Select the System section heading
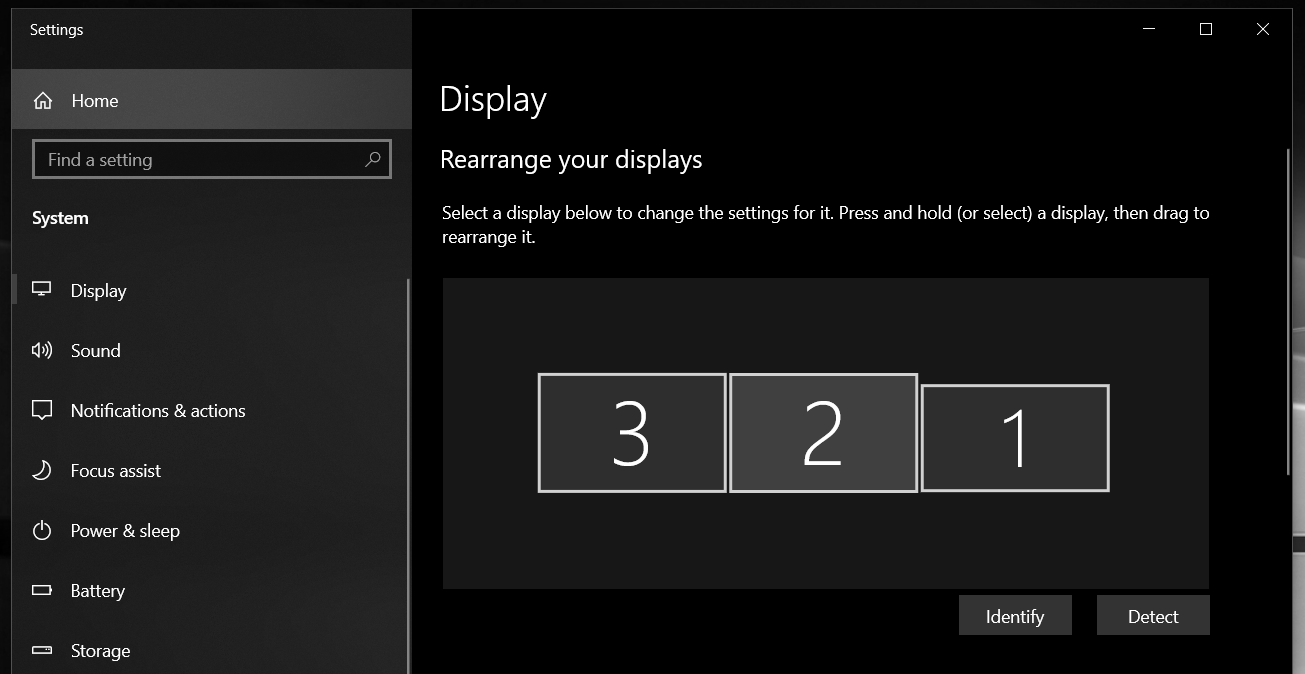Viewport: 1305px width, 674px height. (x=60, y=217)
